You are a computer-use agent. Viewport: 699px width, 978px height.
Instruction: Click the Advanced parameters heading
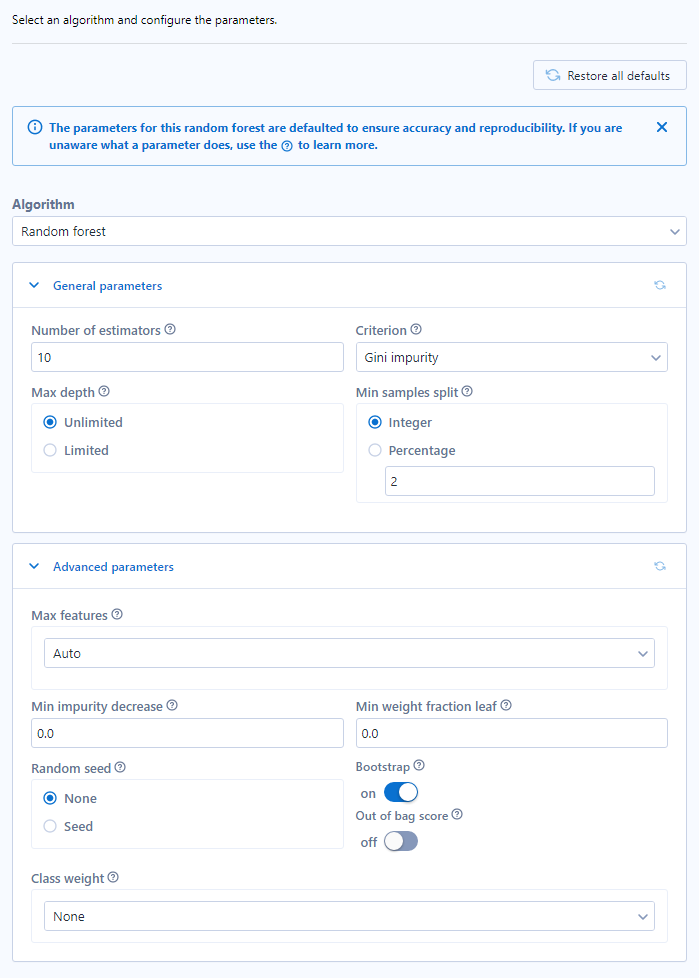[x=113, y=567]
